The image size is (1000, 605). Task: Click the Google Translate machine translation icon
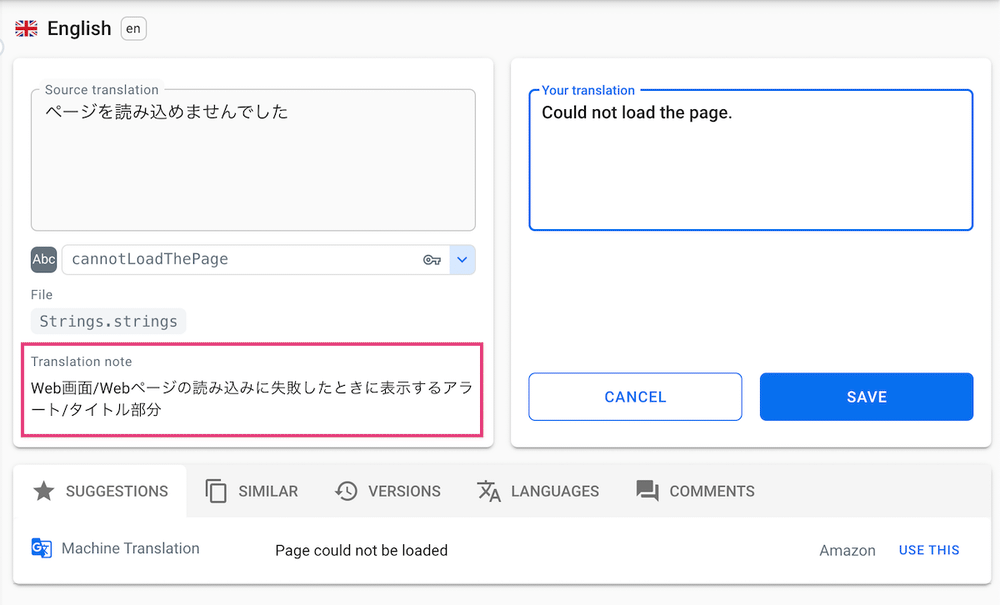point(40,549)
